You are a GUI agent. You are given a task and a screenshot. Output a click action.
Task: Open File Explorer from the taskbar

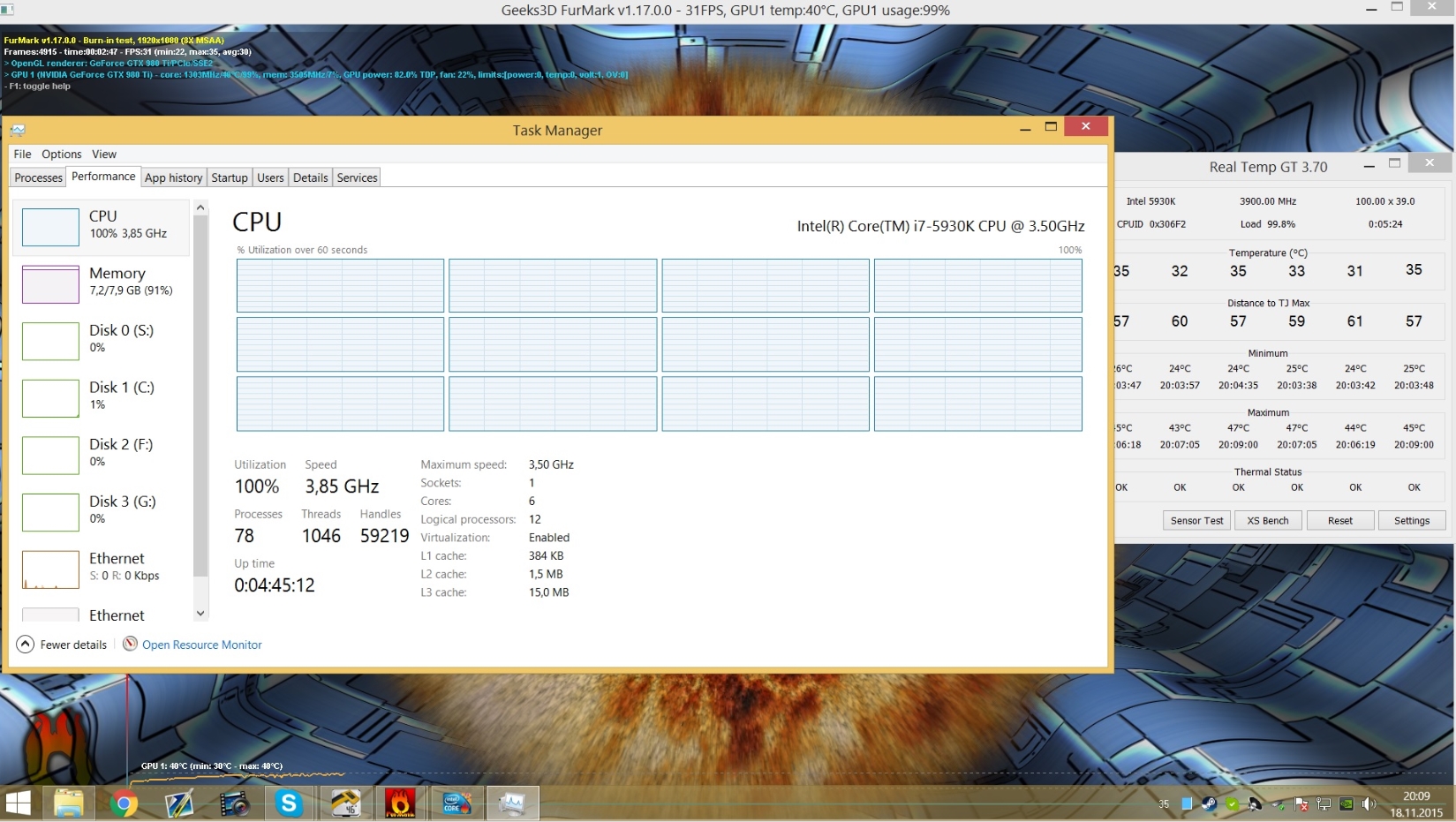(x=69, y=803)
